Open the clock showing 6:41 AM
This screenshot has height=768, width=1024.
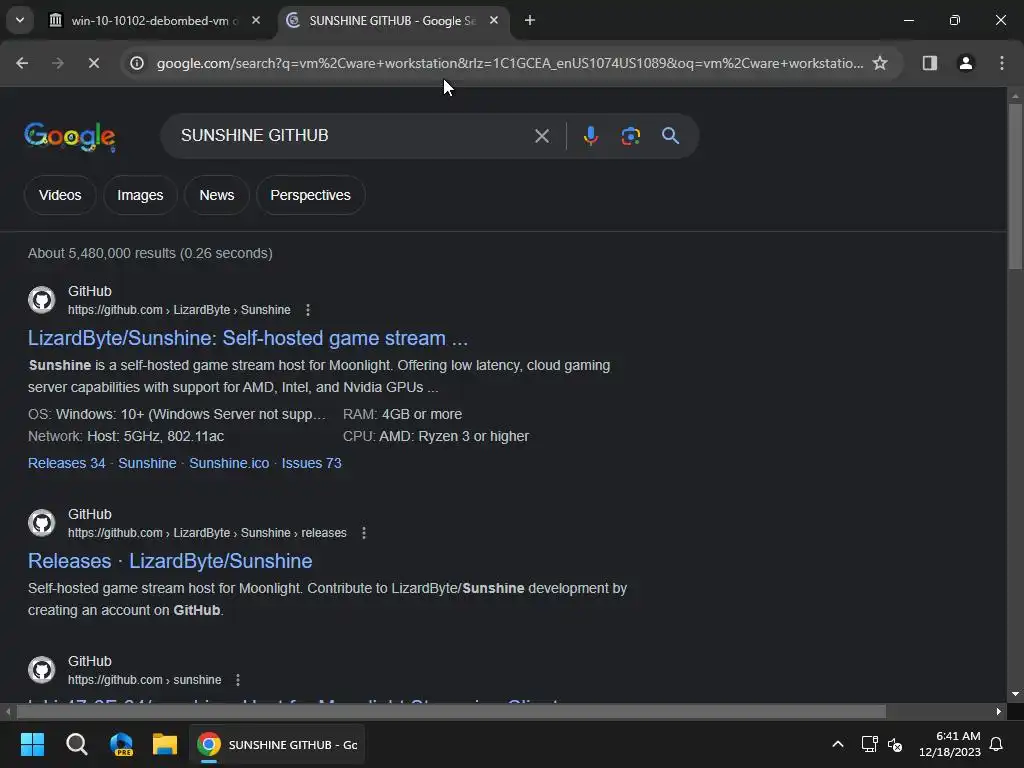pos(950,744)
